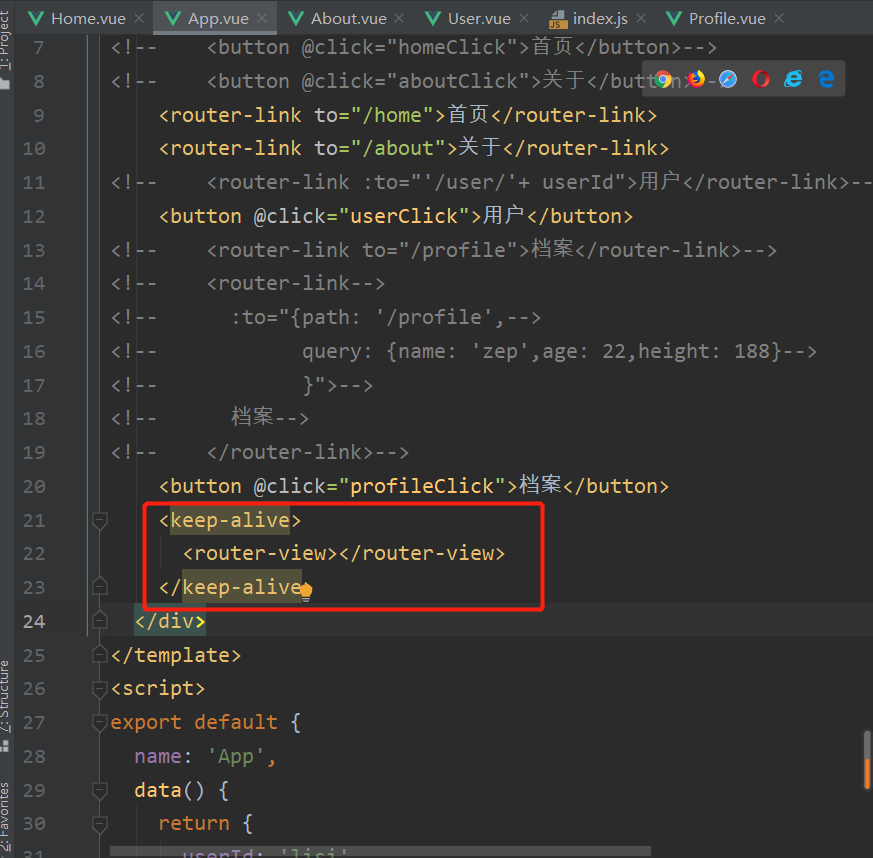Screen dimensions: 873x858
Task: Close the User.vue tab
Action: pos(523,18)
